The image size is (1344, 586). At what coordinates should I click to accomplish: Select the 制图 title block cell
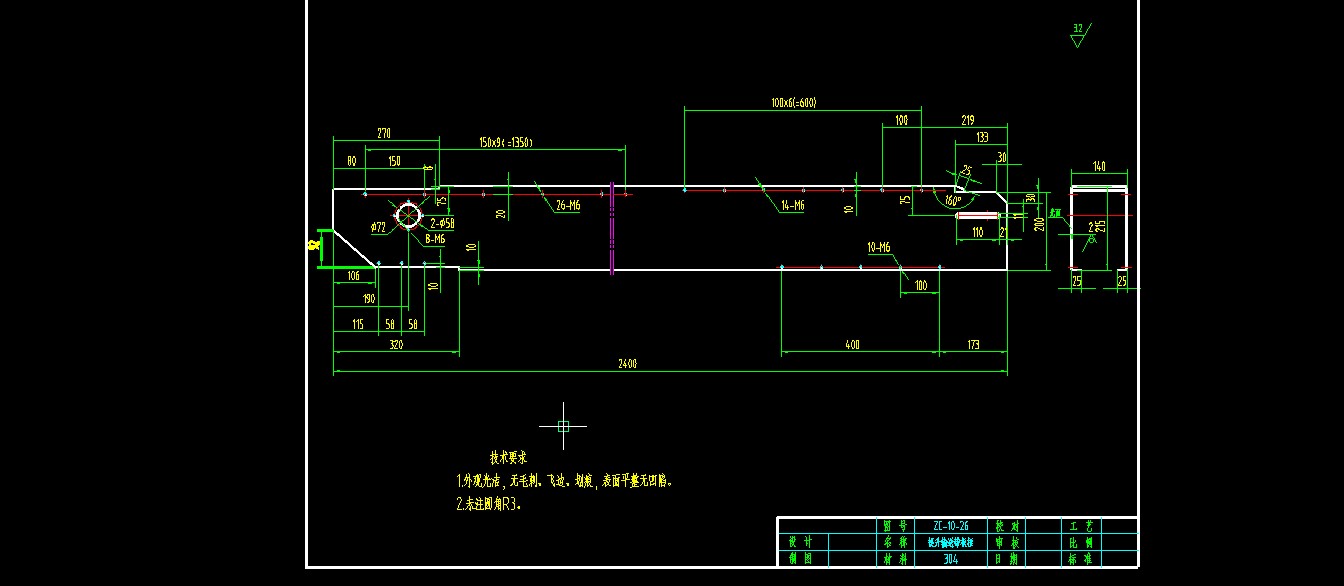803,559
